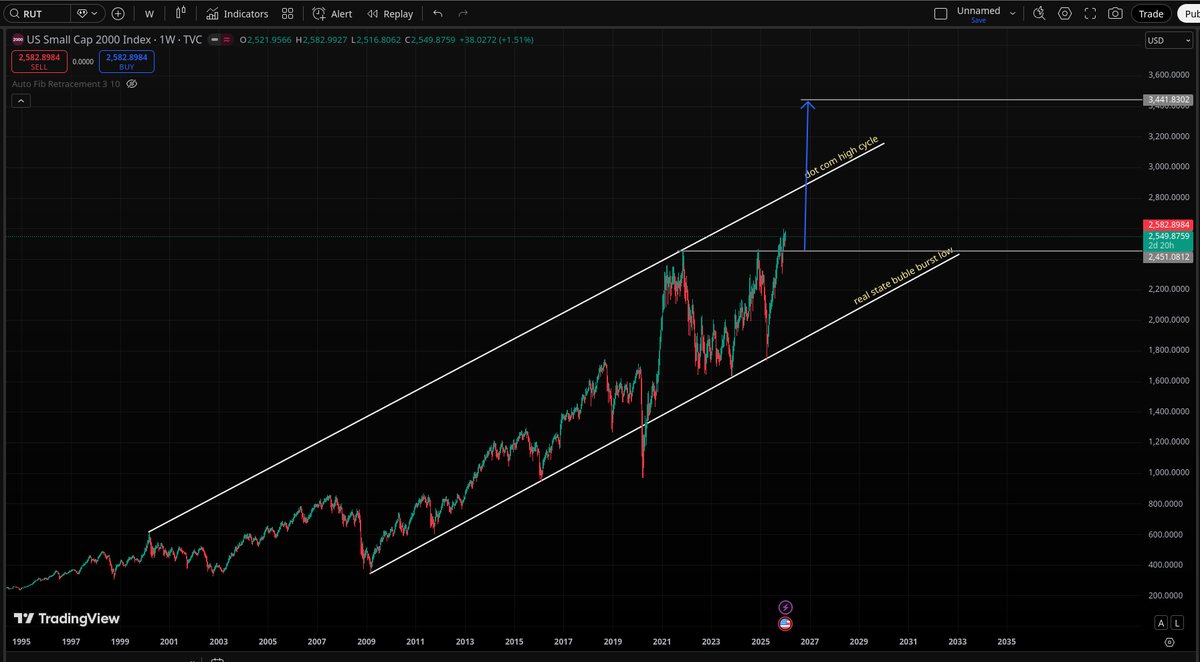Open chart settings hexagon icon in the toolbar
The image size is (1200, 662).
pos(1065,14)
